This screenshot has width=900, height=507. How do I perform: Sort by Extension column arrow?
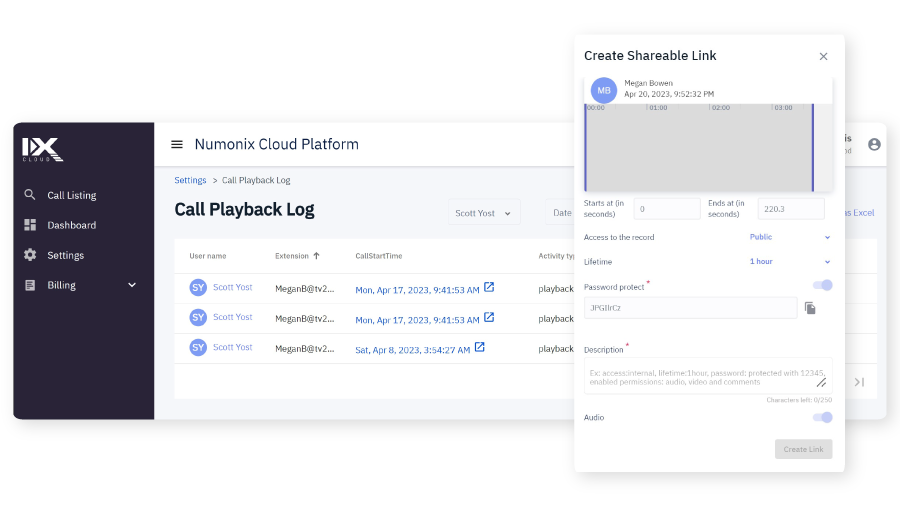[316, 256]
